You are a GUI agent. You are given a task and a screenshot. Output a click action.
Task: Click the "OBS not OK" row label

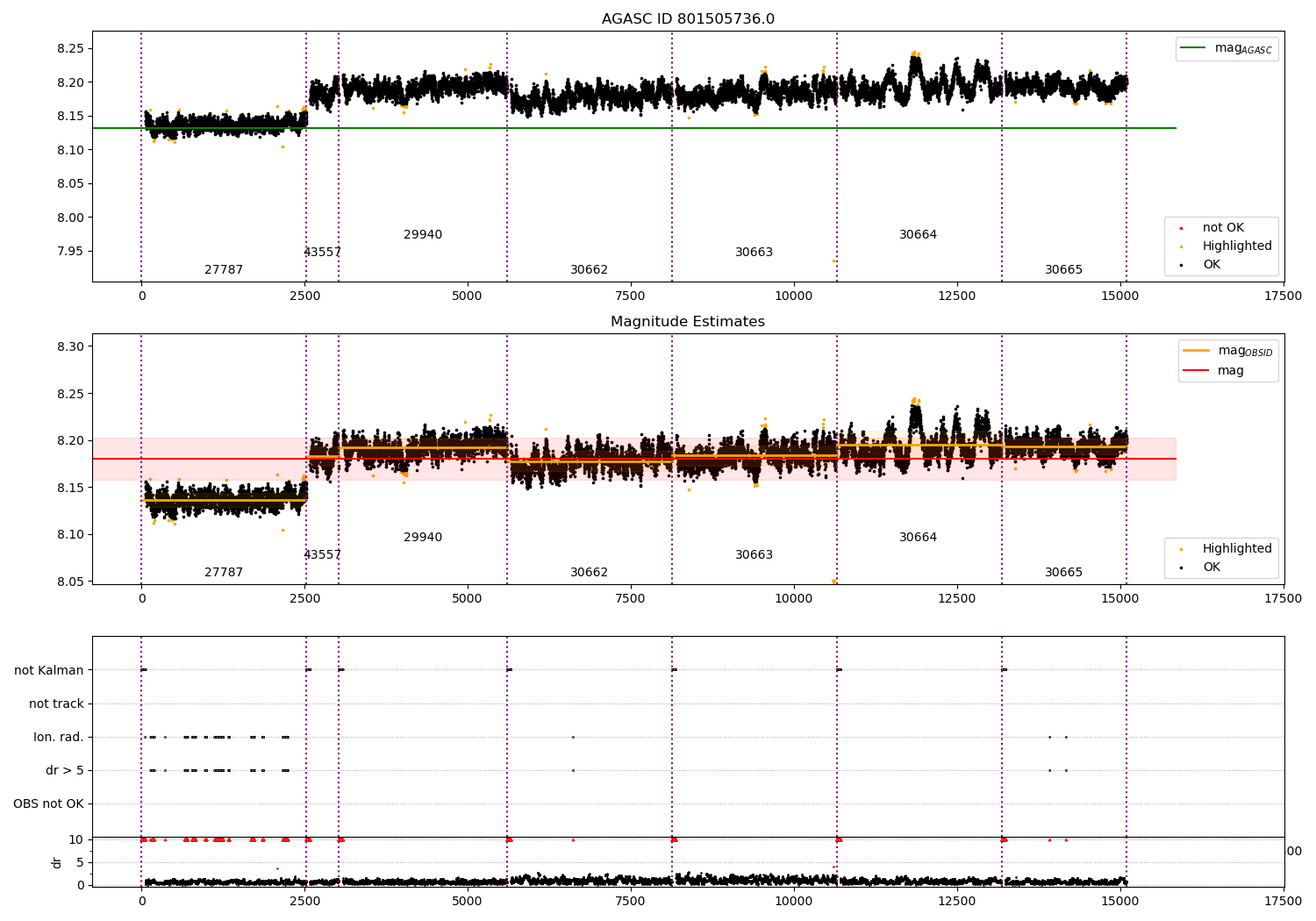pos(48,804)
